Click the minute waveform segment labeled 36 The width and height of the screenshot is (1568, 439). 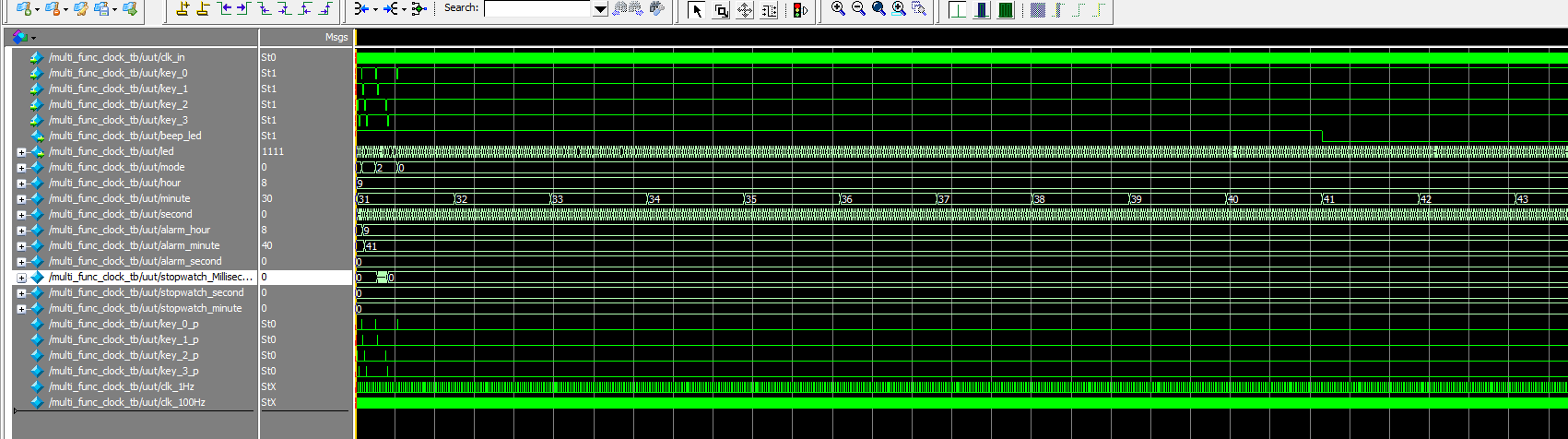click(x=888, y=198)
